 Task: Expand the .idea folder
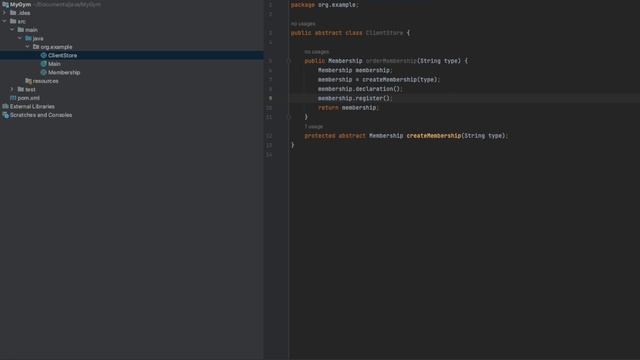click(4, 13)
